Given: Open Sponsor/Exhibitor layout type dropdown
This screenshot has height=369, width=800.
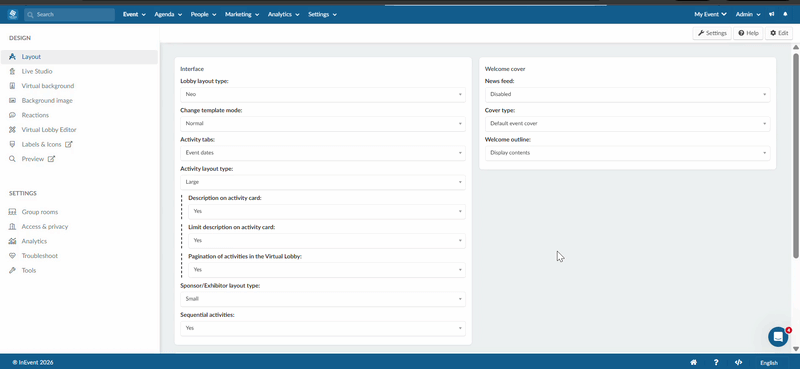Looking at the screenshot, I should (322, 299).
